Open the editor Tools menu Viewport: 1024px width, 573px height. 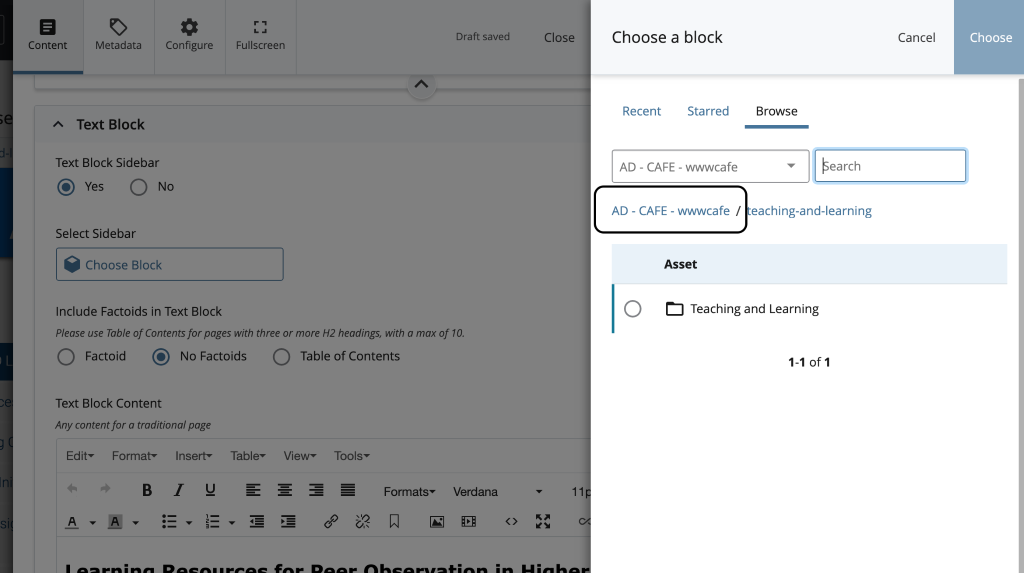coord(351,456)
